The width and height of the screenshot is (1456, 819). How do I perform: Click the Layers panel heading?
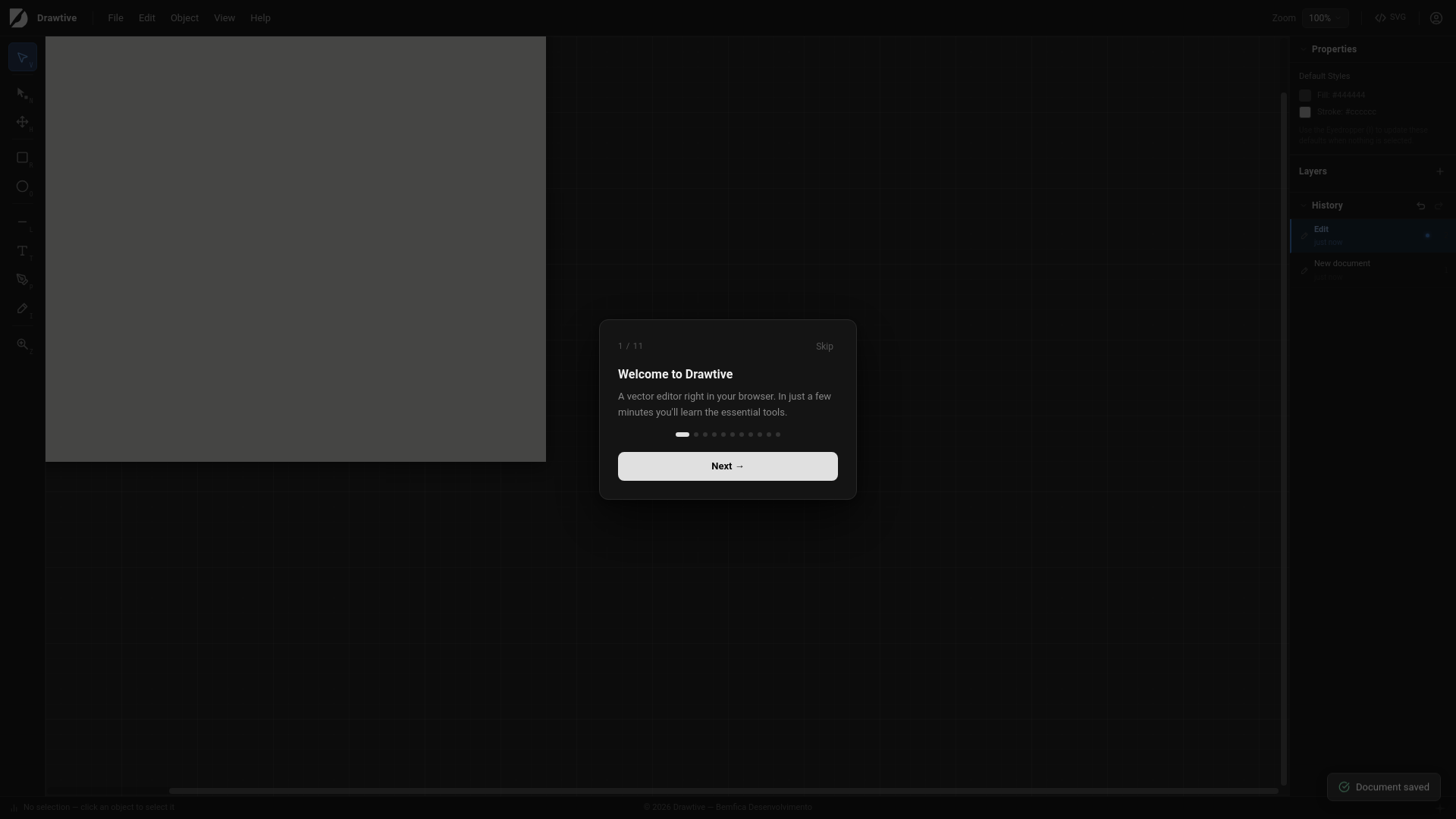(1313, 171)
